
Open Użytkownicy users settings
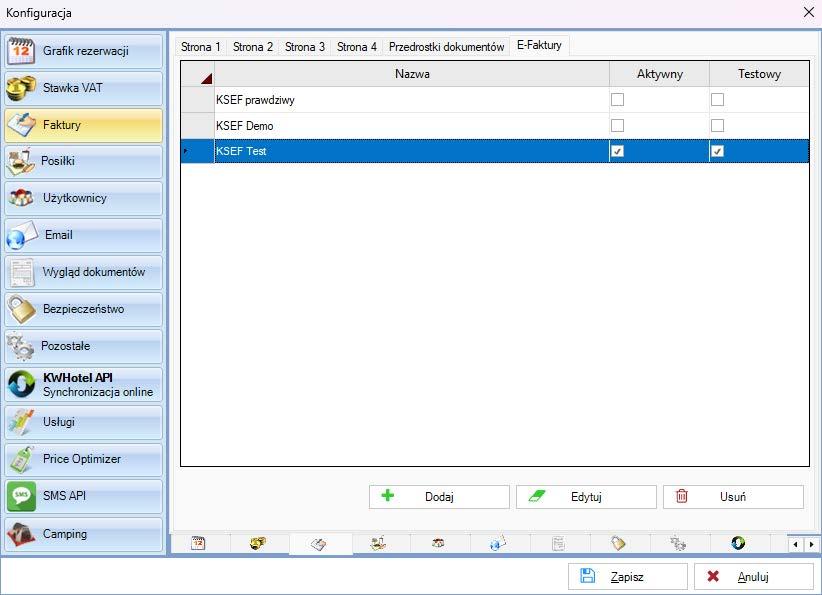coord(83,198)
